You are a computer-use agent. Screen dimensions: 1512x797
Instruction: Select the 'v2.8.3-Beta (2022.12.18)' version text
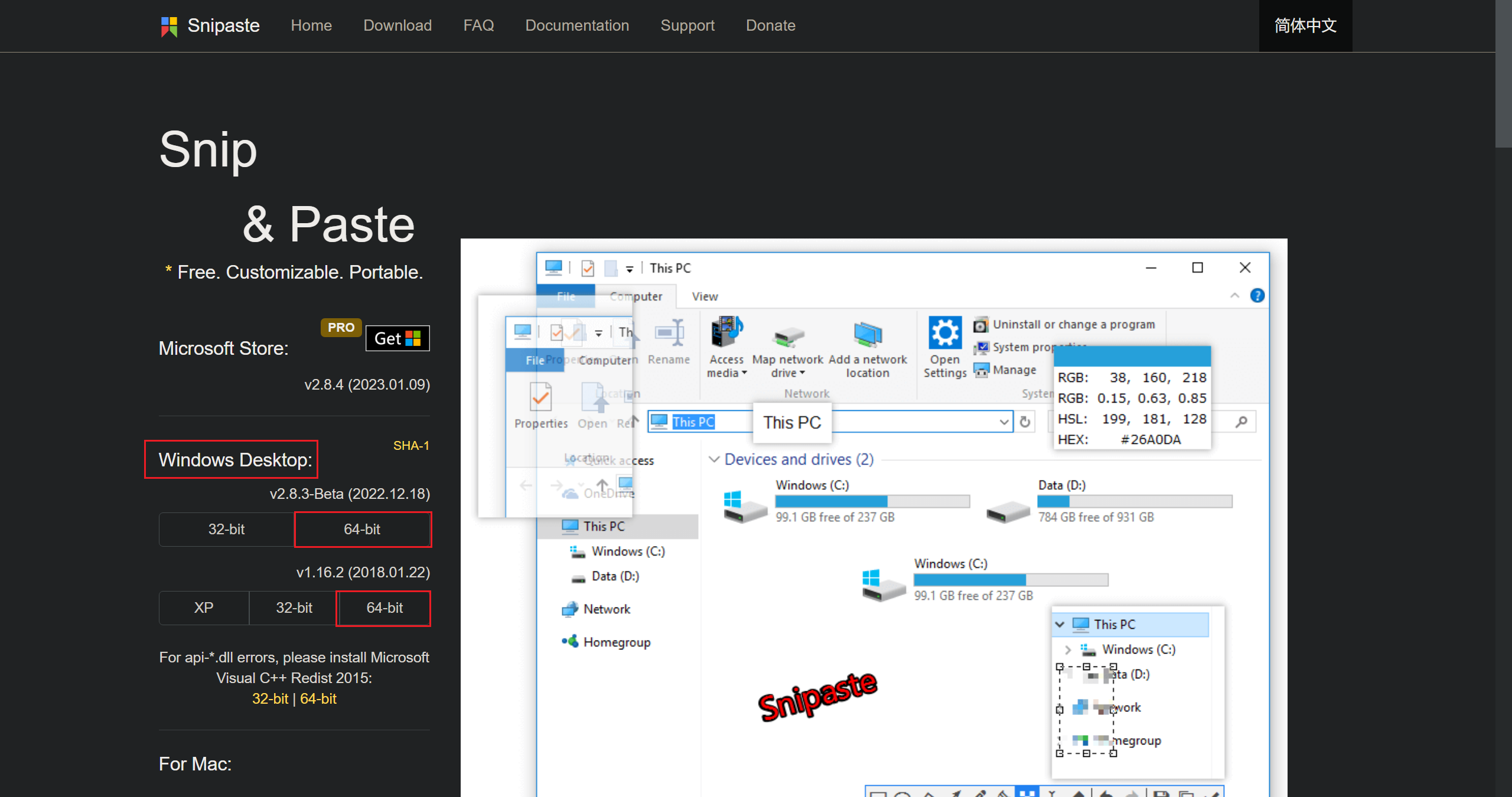tap(350, 494)
